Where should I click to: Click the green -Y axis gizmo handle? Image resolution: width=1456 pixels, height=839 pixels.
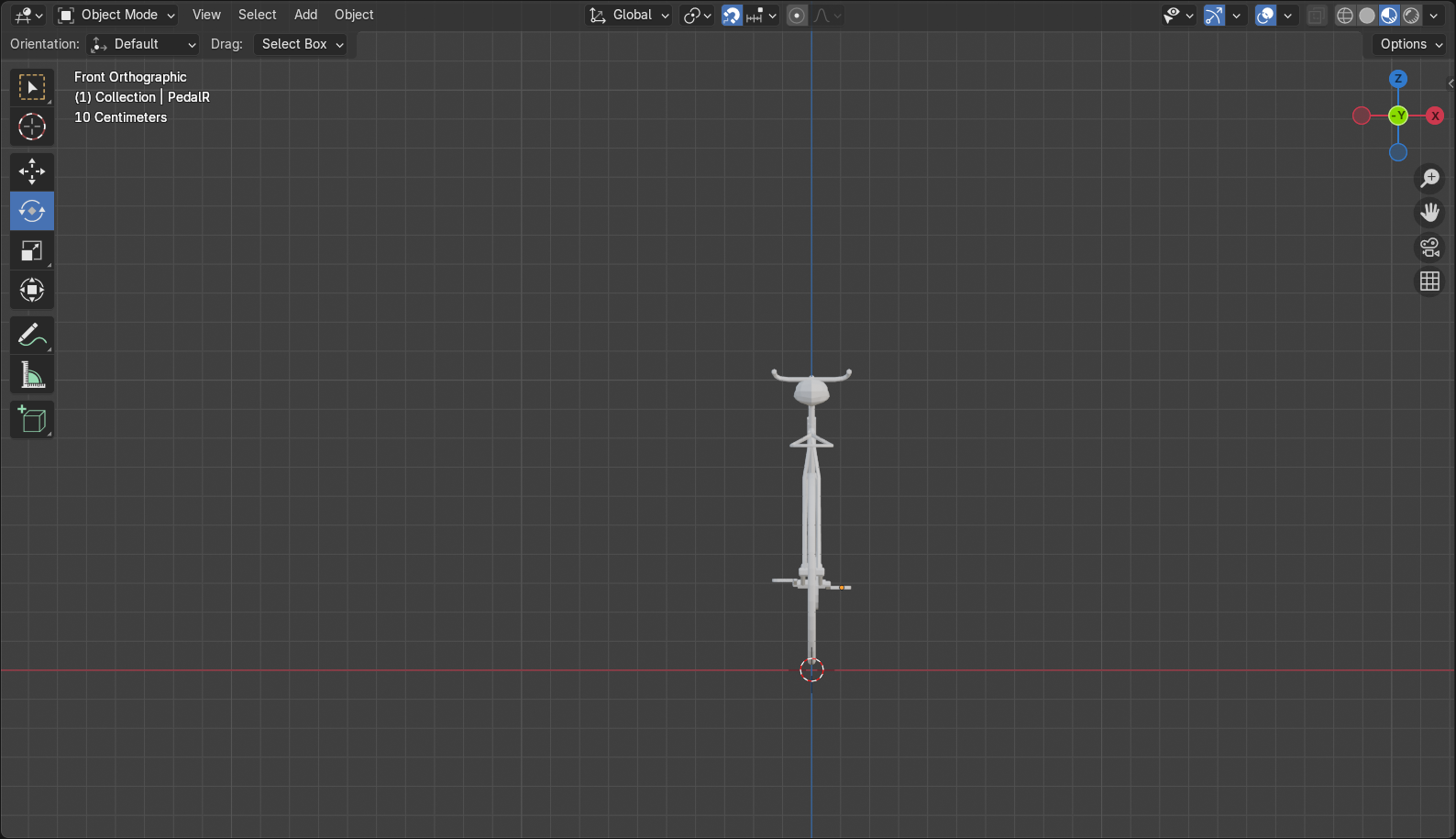(x=1398, y=116)
